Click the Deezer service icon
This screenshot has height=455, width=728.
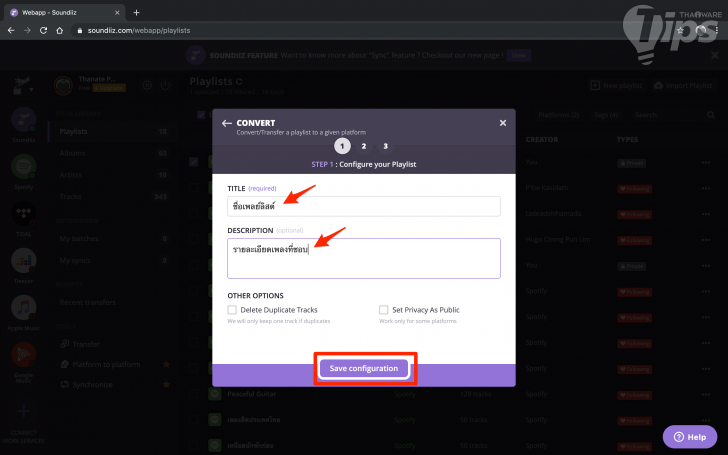25,260
